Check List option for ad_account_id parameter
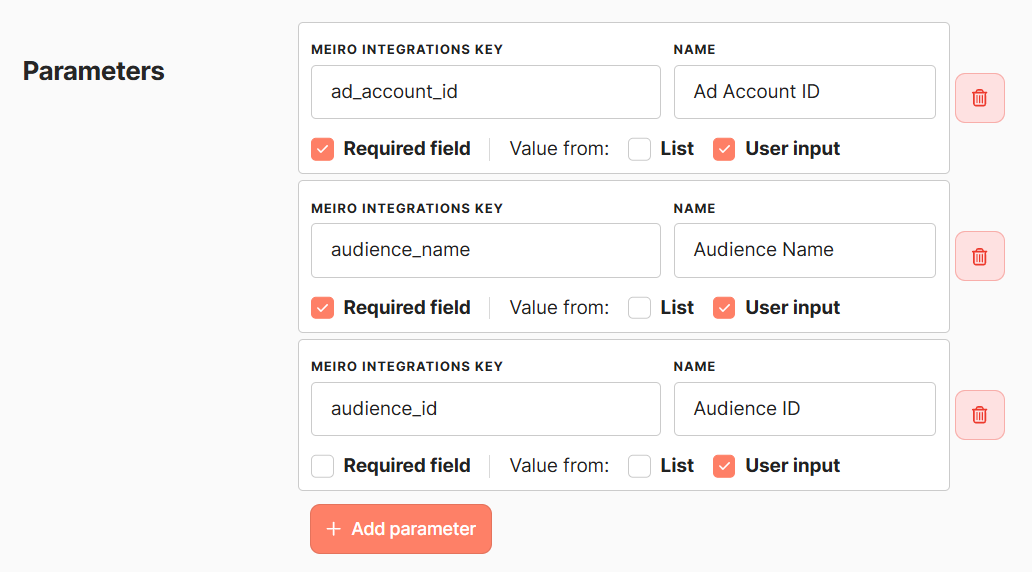This screenshot has width=1032, height=572. [639, 149]
